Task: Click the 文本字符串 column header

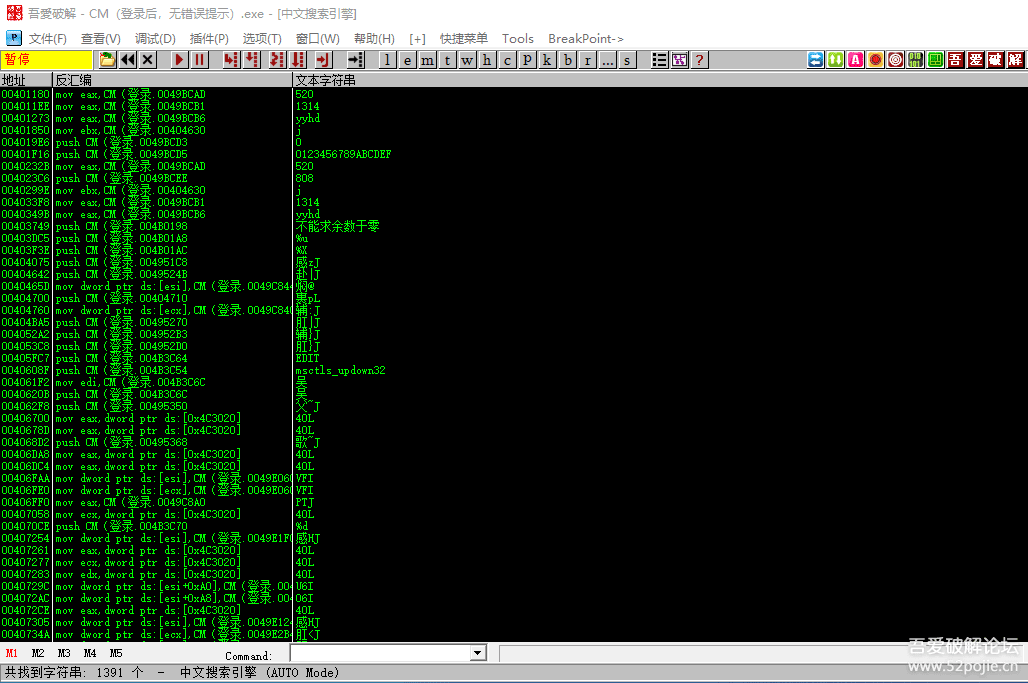Action: (x=325, y=80)
